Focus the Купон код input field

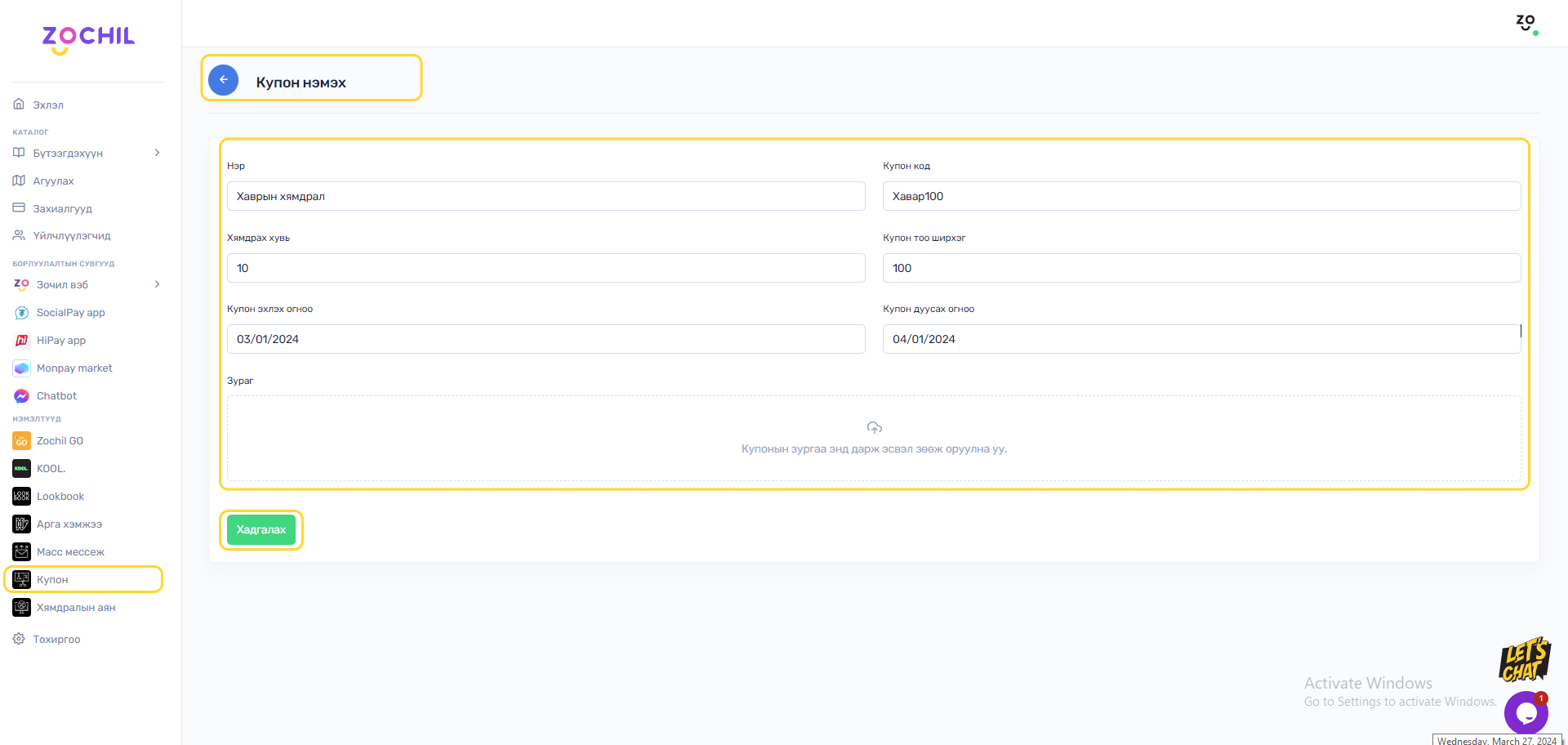[1200, 196]
